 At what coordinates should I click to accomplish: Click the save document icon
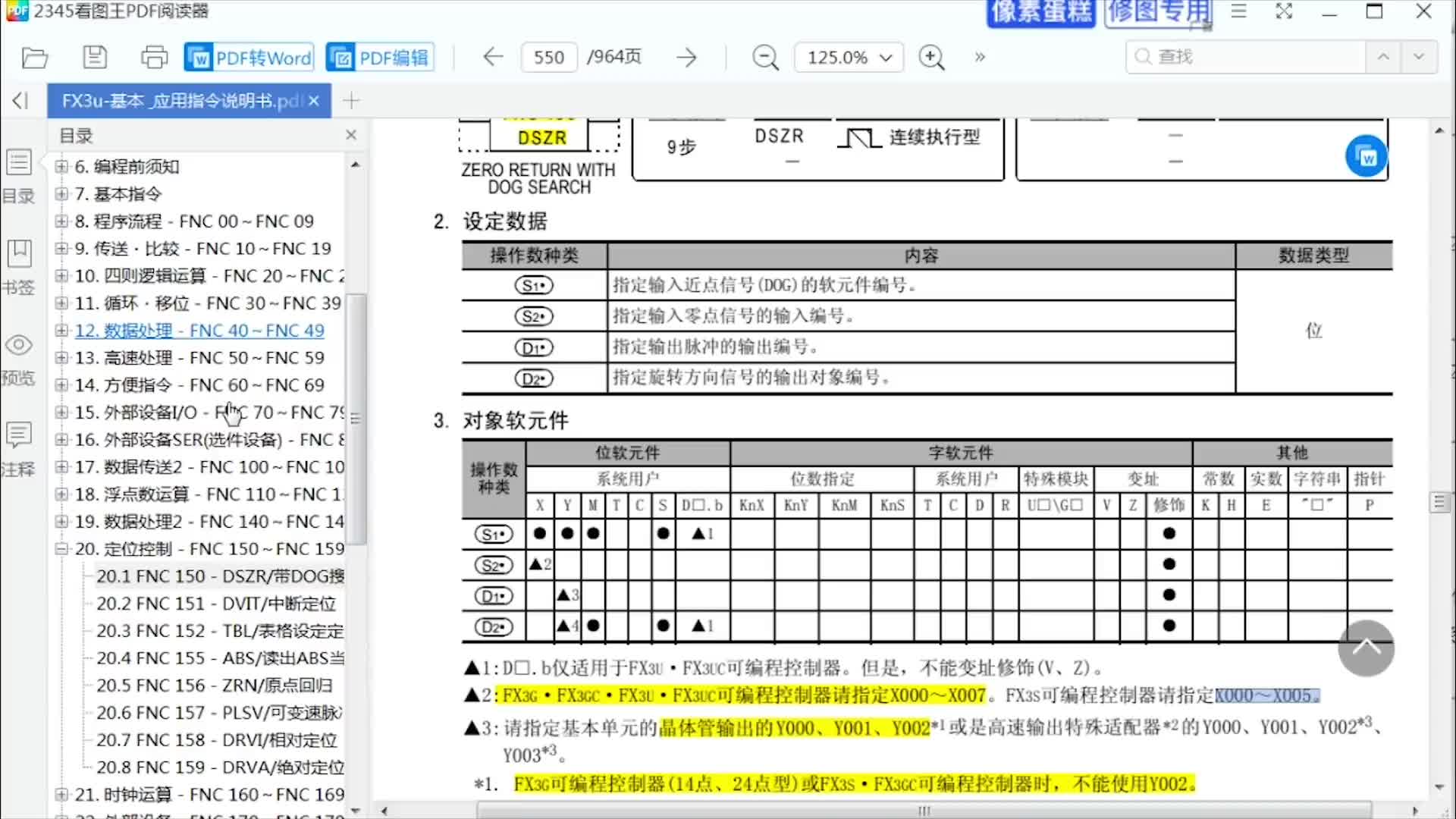click(x=95, y=58)
